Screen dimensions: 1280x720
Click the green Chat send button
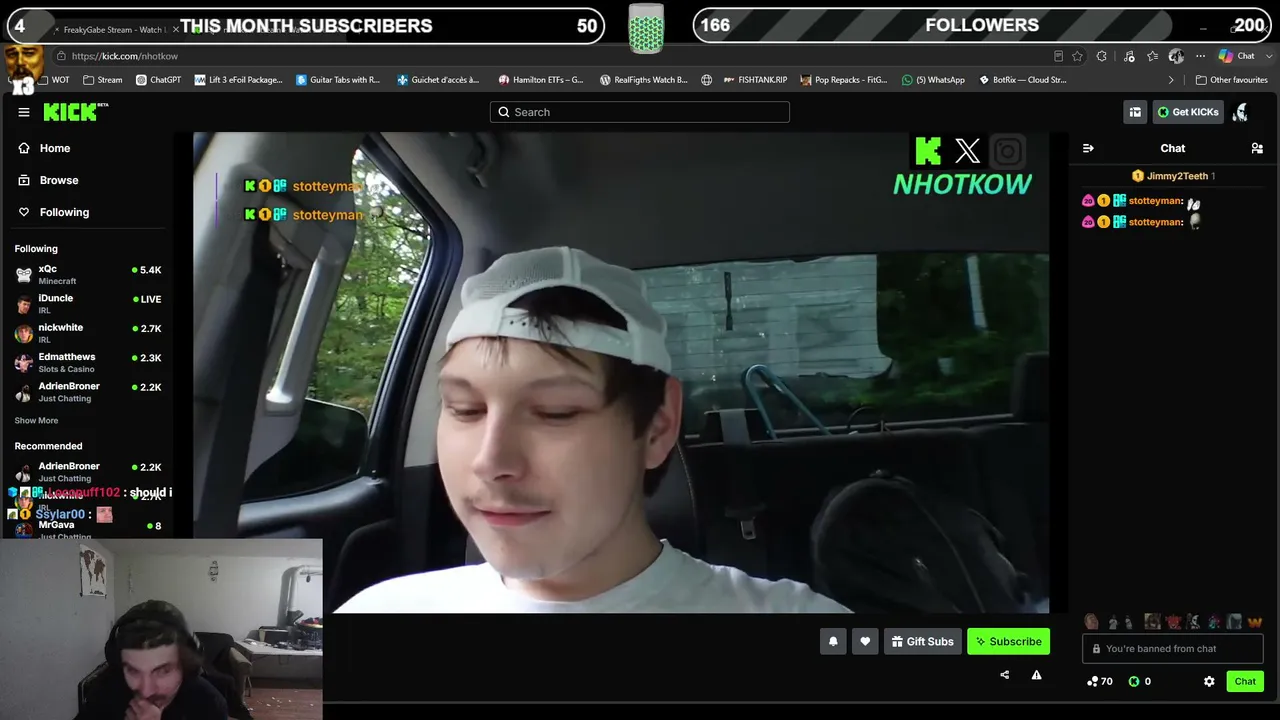coord(1245,681)
